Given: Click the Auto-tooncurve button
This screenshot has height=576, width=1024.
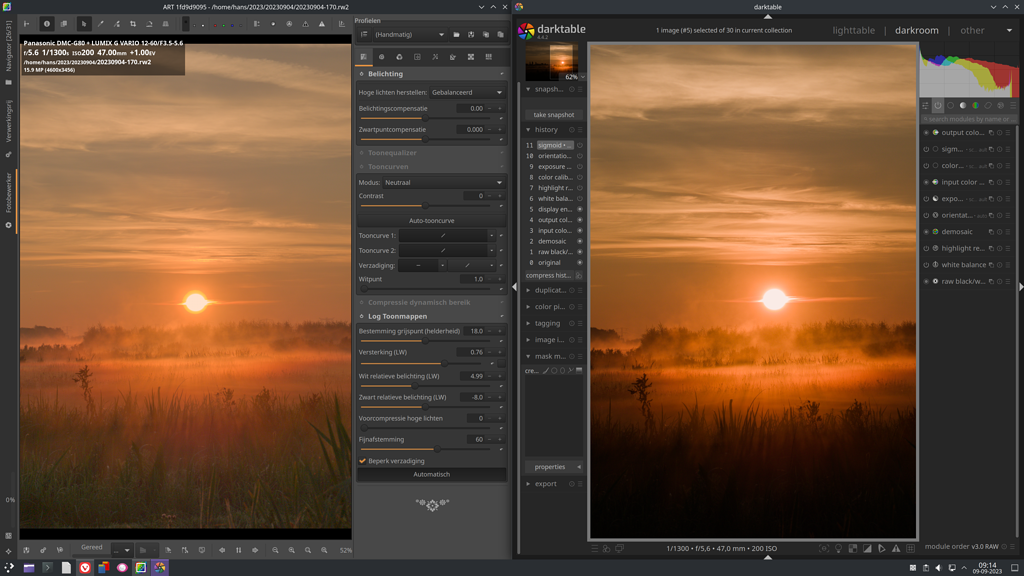Looking at the screenshot, I should [x=431, y=221].
